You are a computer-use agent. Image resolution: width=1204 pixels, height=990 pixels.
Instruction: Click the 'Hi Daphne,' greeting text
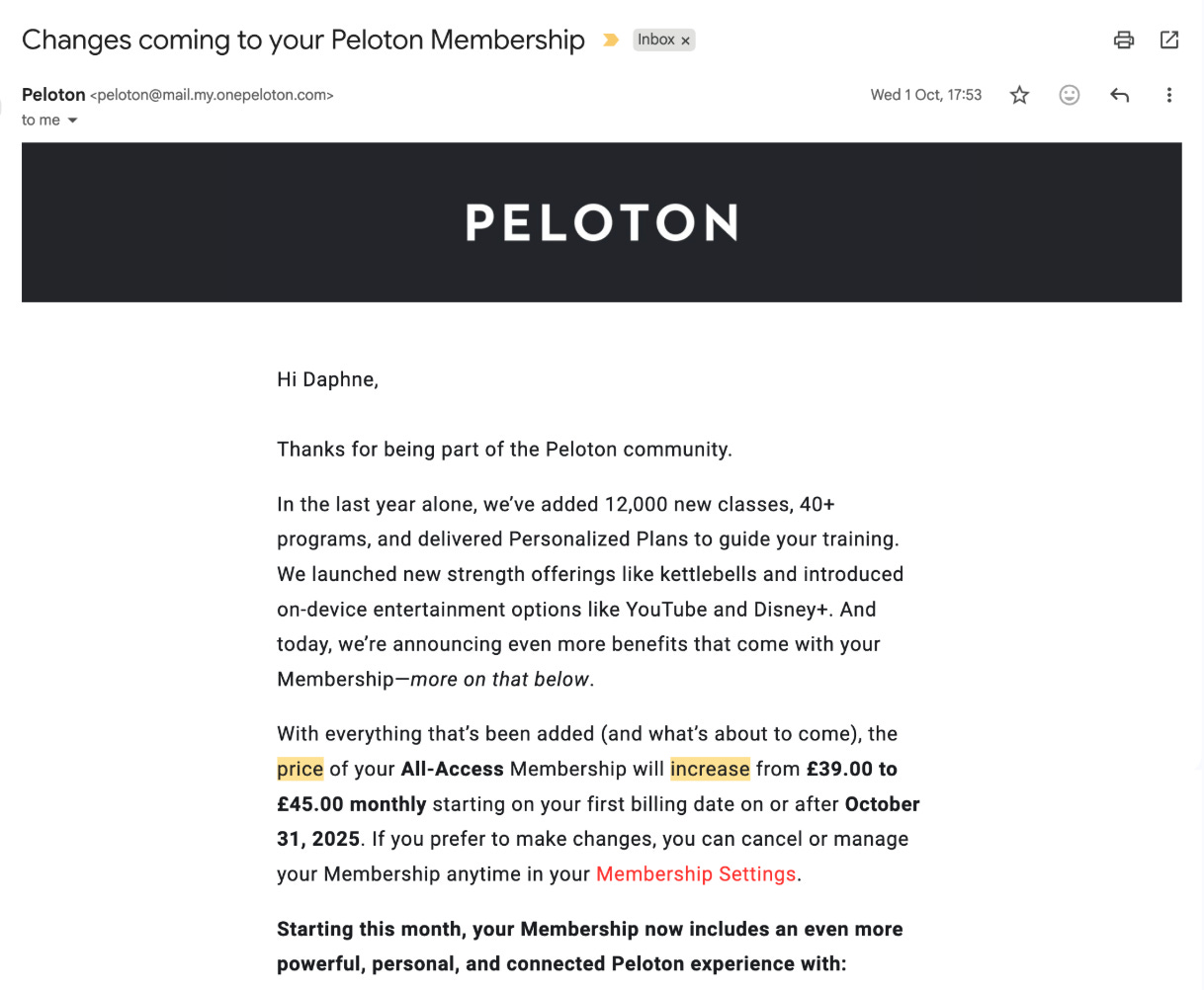[x=327, y=379]
